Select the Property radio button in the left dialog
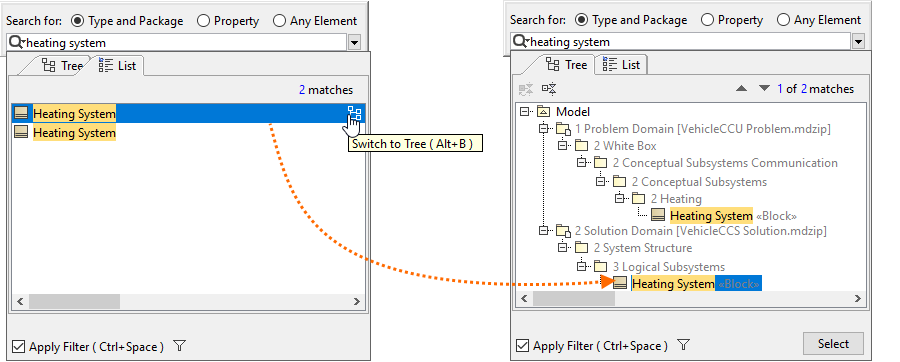Screen dimensions: 900x362 (x=203, y=21)
